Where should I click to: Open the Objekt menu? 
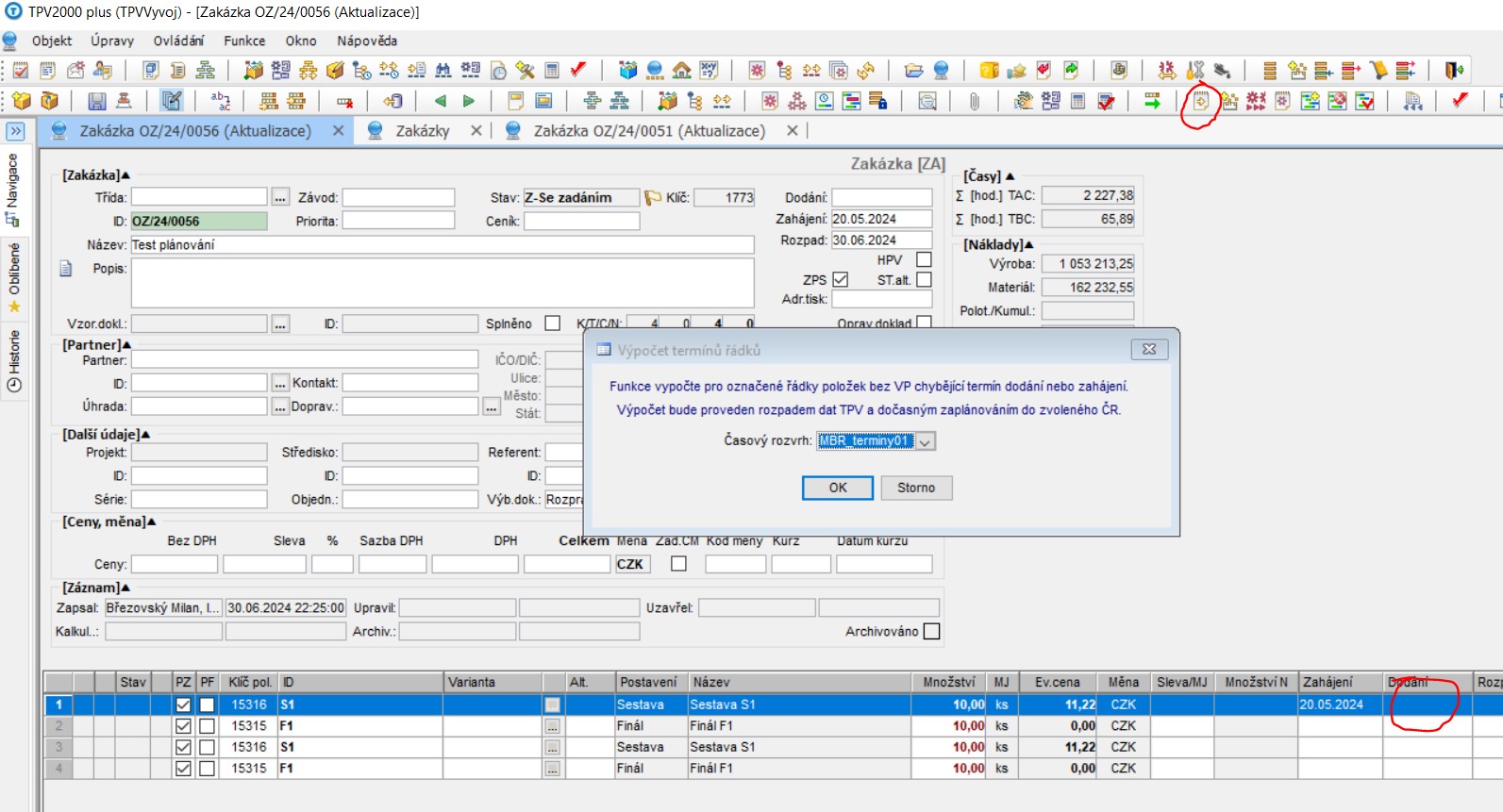pyautogui.click(x=52, y=41)
